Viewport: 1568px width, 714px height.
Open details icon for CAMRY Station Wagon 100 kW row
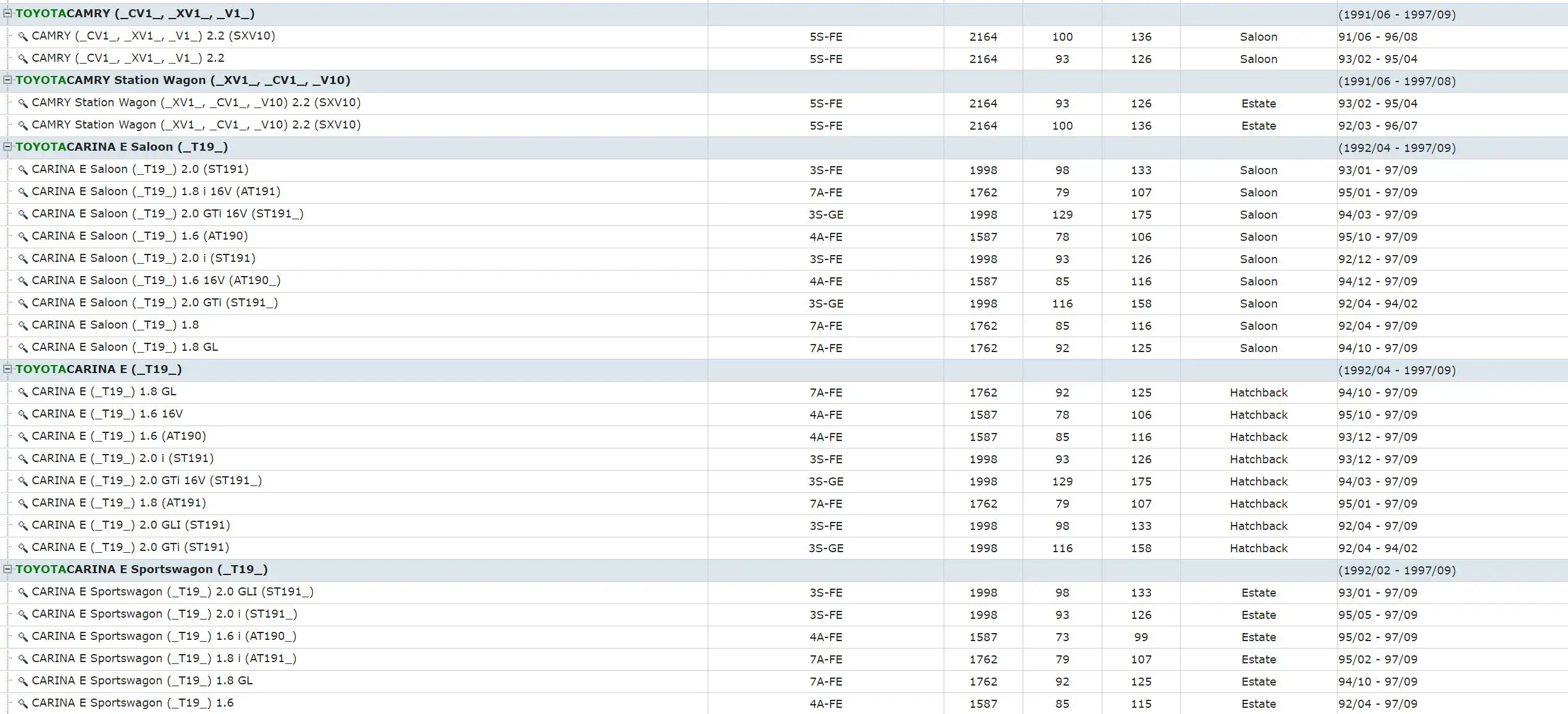23,125
